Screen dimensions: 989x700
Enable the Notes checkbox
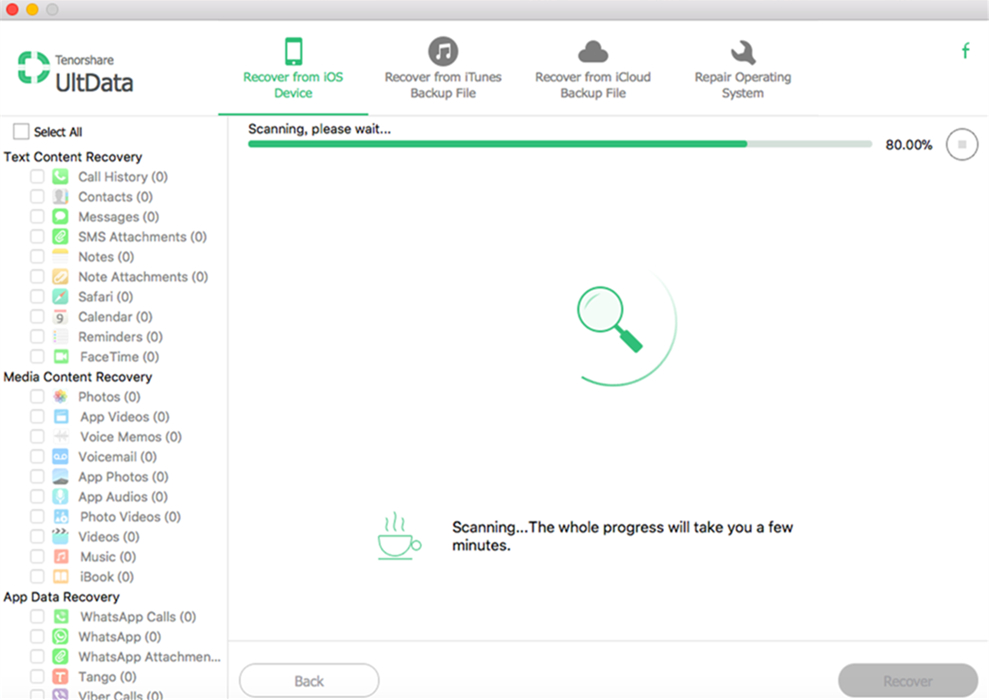coord(36,256)
